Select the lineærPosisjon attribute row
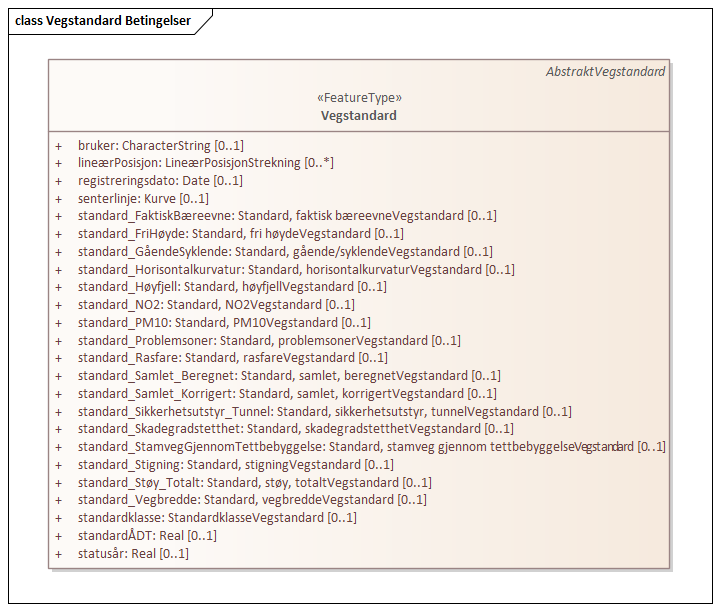The width and height of the screenshot is (721, 611). coord(205,163)
